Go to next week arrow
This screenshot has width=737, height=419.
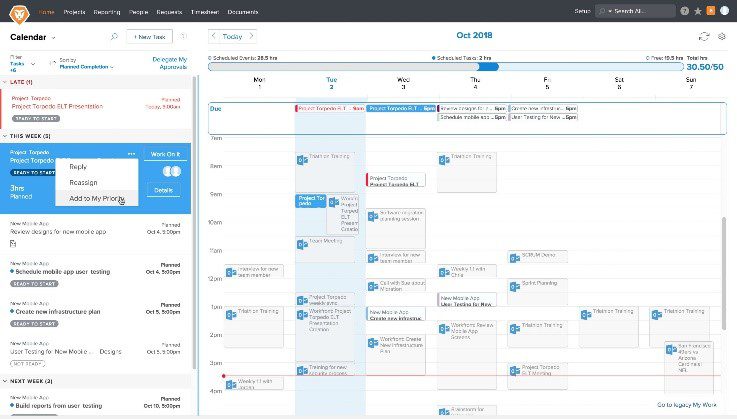click(x=251, y=36)
